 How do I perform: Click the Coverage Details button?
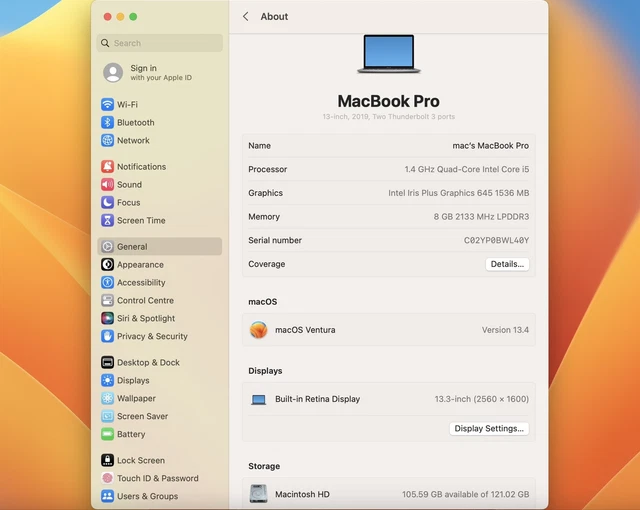[x=507, y=265]
